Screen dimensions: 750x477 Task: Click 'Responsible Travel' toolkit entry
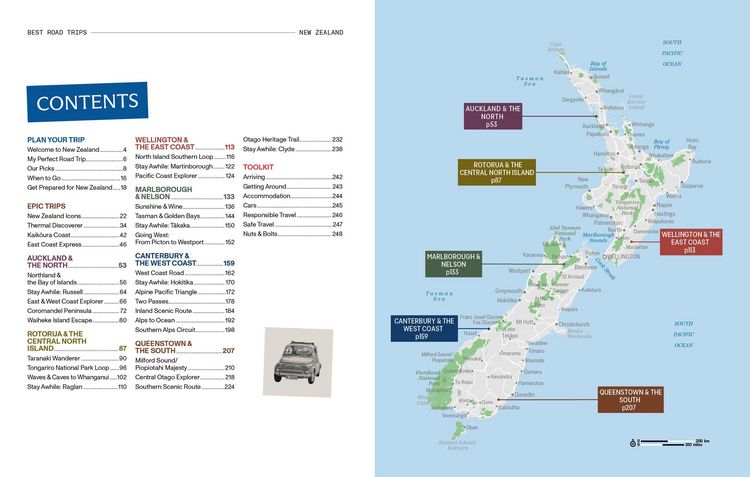[x=293, y=215]
